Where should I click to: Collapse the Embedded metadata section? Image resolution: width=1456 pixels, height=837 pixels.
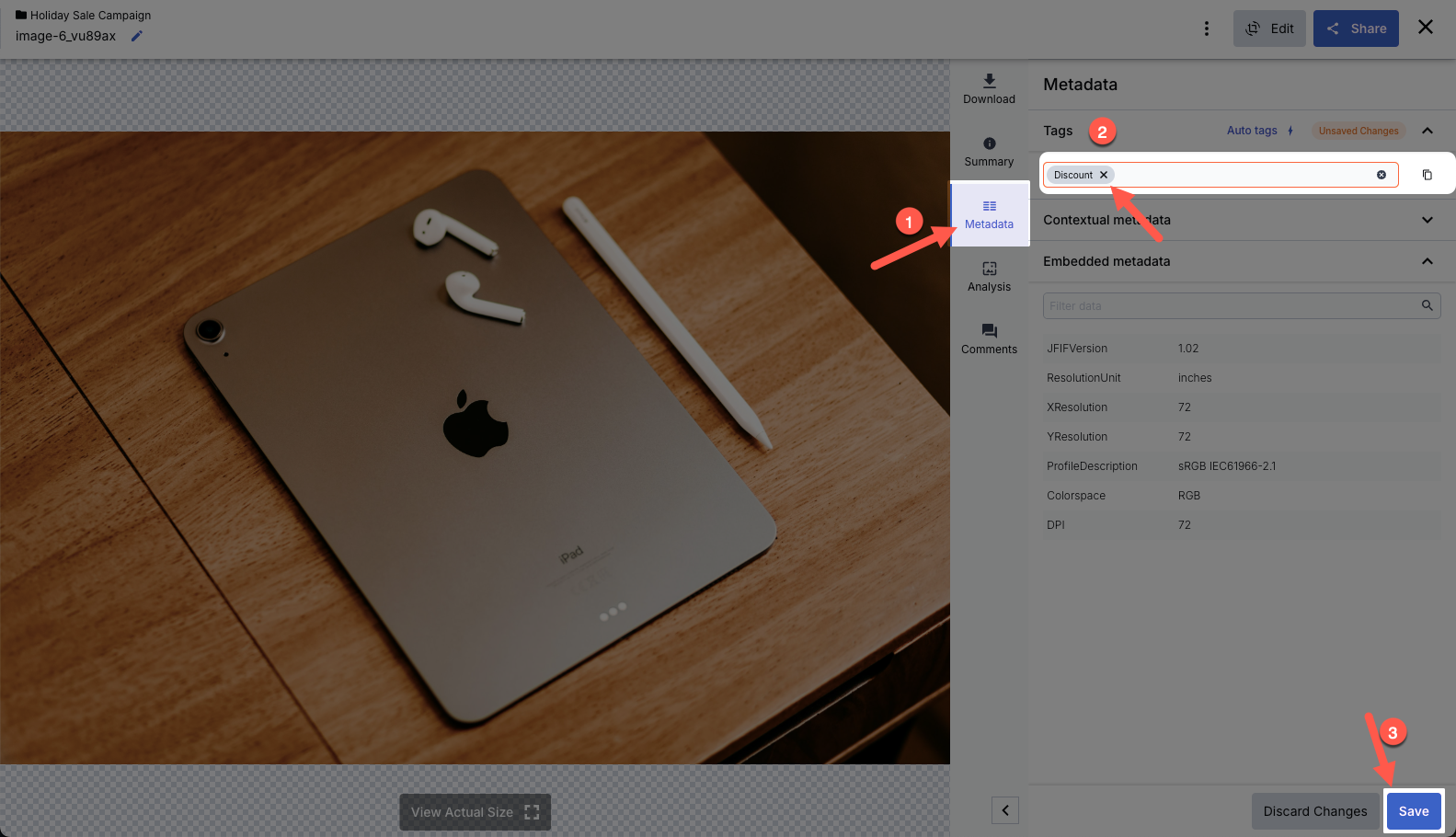(1427, 261)
